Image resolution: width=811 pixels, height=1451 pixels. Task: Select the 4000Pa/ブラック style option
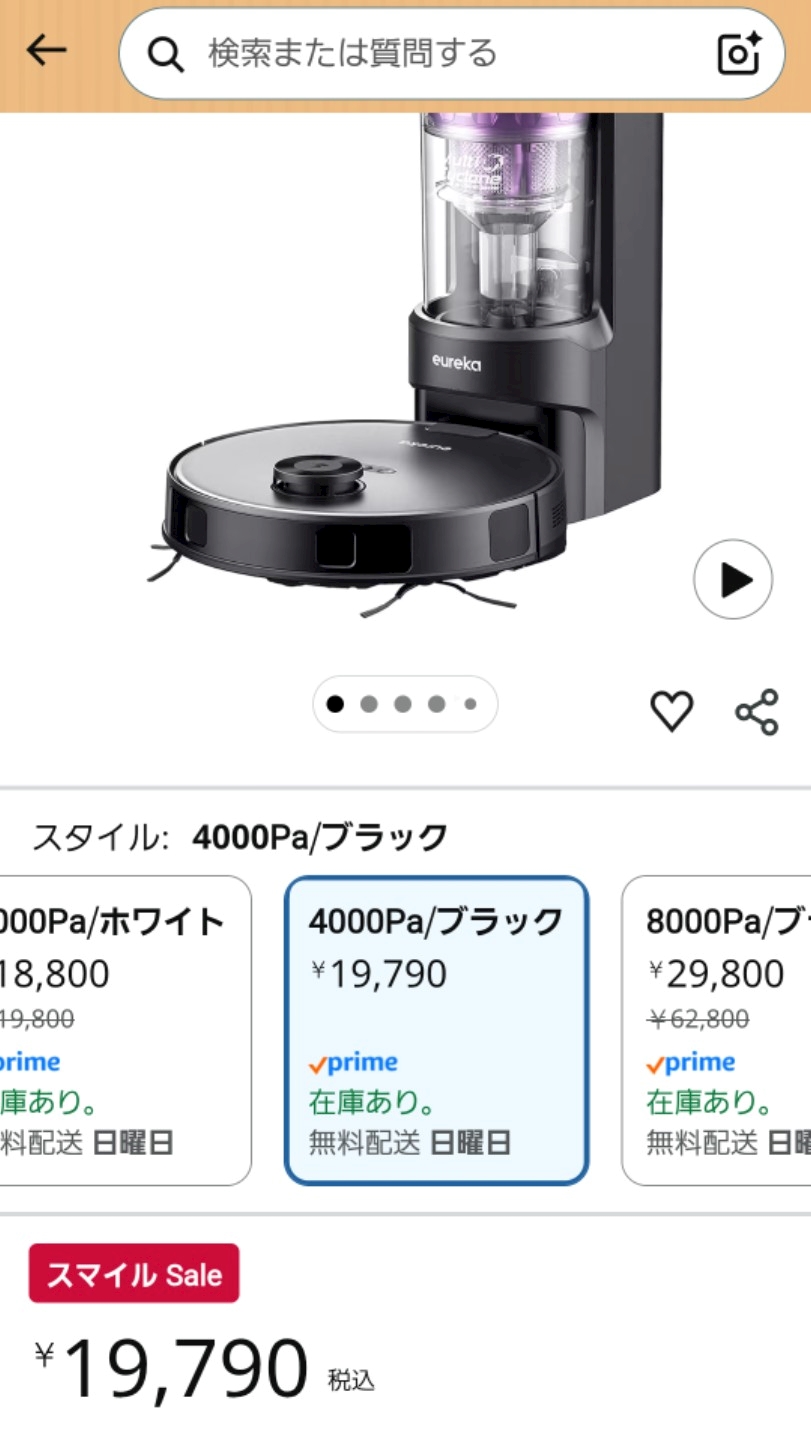pyautogui.click(x=437, y=1030)
